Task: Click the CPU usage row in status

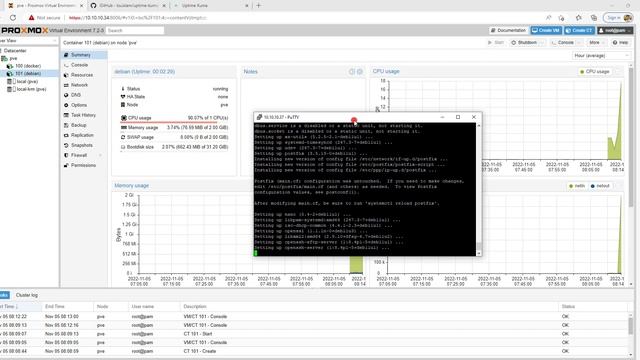Action: click(174, 118)
